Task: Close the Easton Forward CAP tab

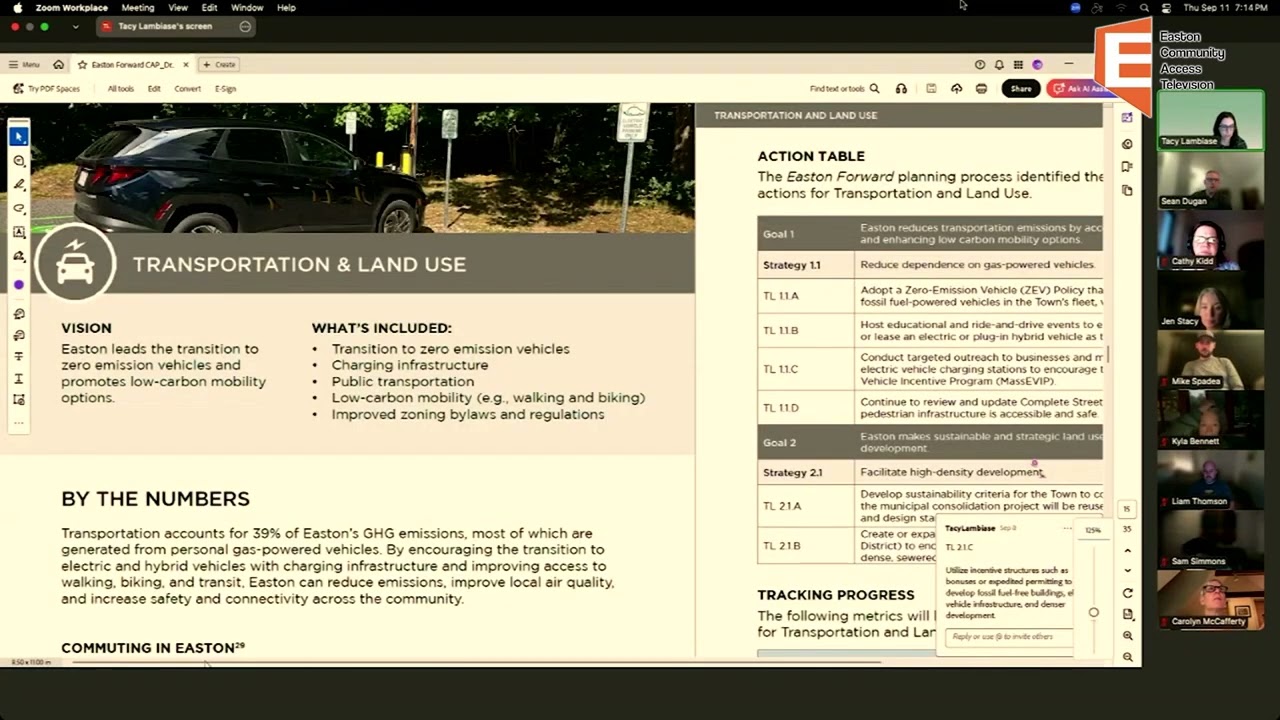Action: [x=185, y=64]
